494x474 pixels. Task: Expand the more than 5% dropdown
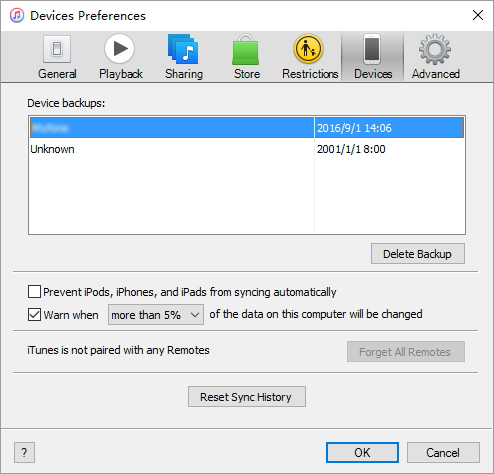[x=156, y=315]
